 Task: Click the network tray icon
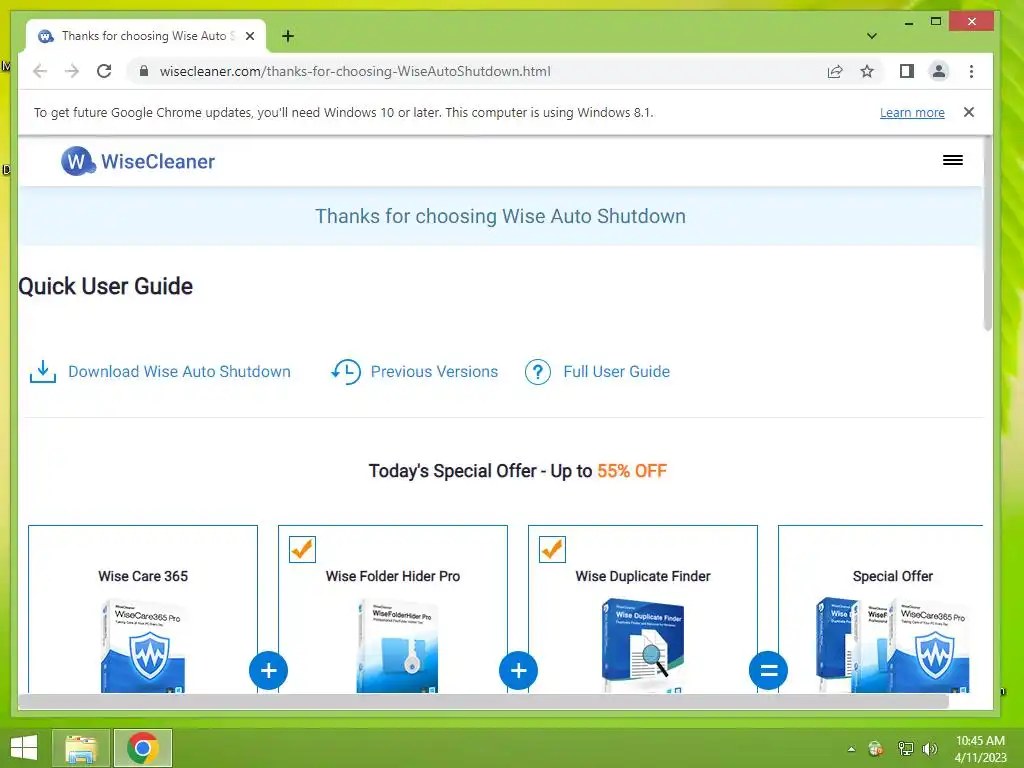tap(906, 748)
